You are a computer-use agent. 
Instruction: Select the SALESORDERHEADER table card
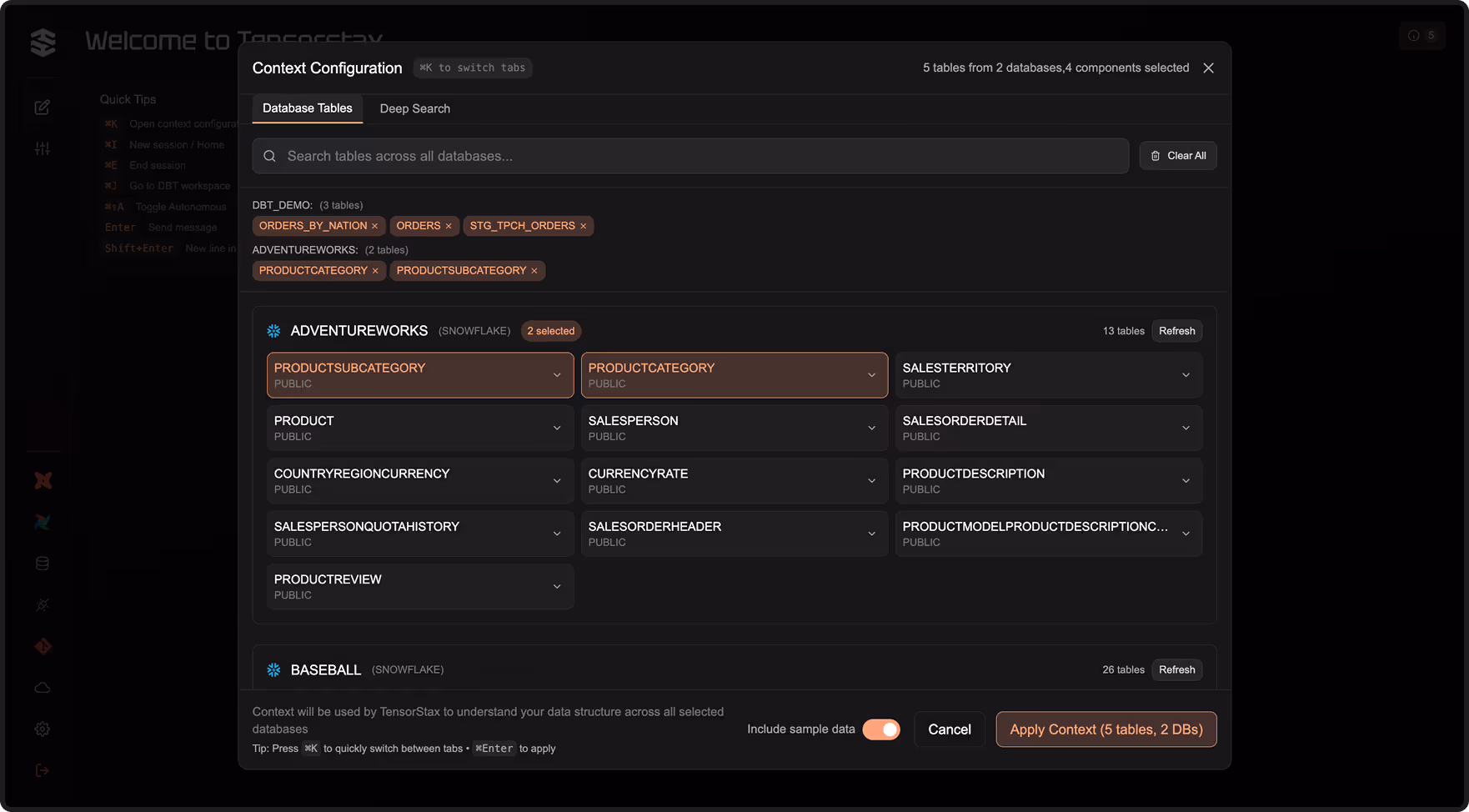[734, 534]
